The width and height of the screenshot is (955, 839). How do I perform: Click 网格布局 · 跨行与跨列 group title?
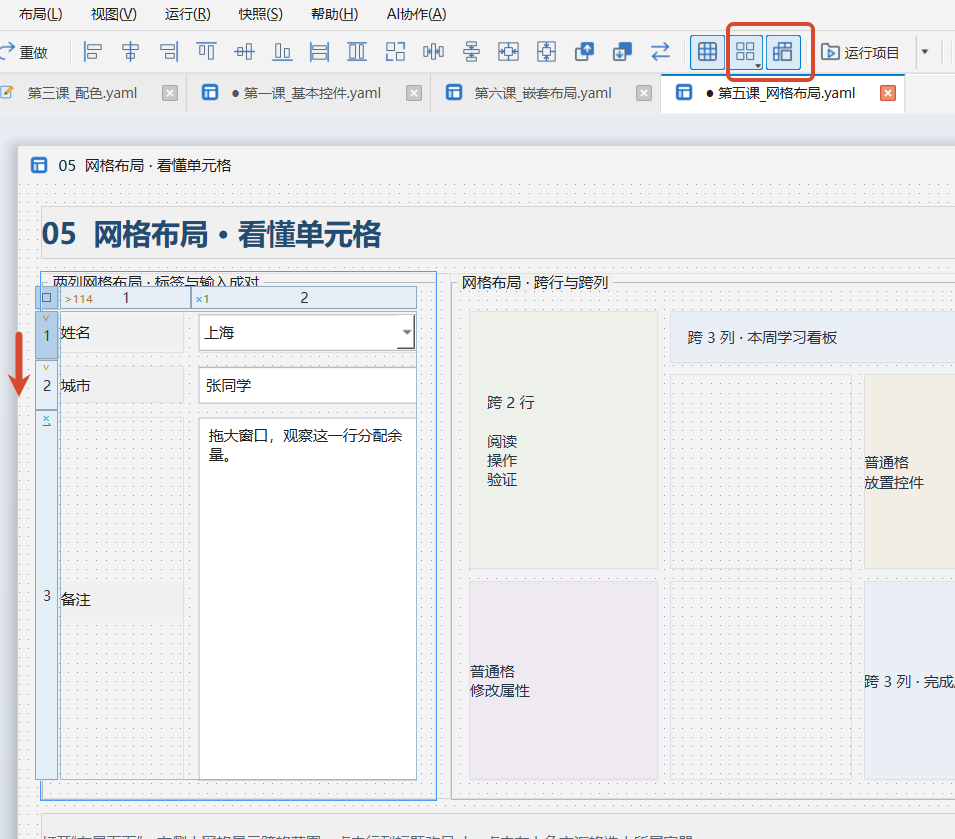pos(534,283)
